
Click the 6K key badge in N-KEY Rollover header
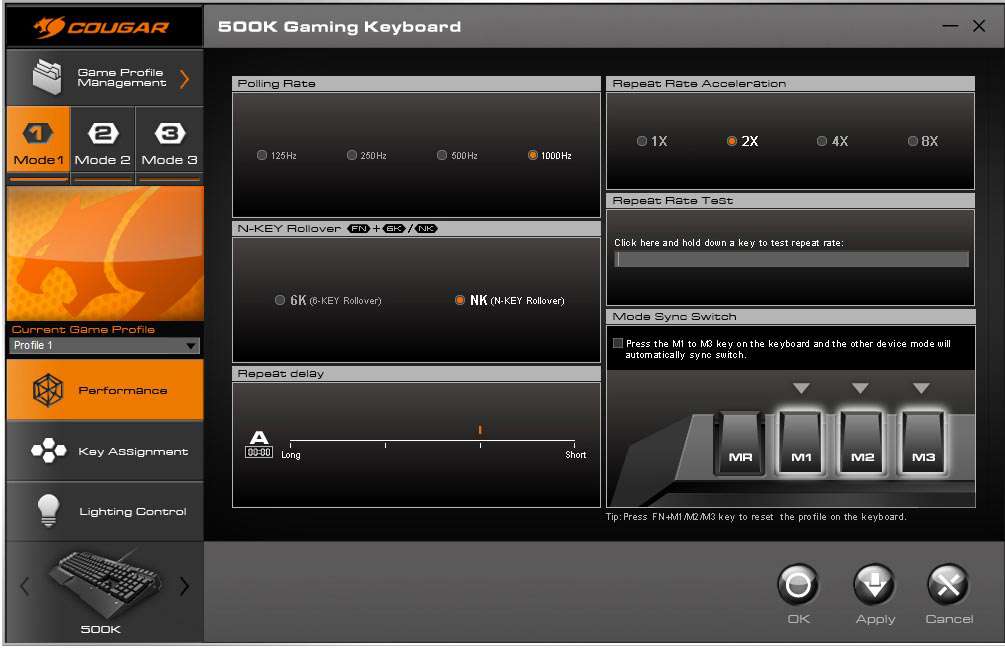coord(394,229)
